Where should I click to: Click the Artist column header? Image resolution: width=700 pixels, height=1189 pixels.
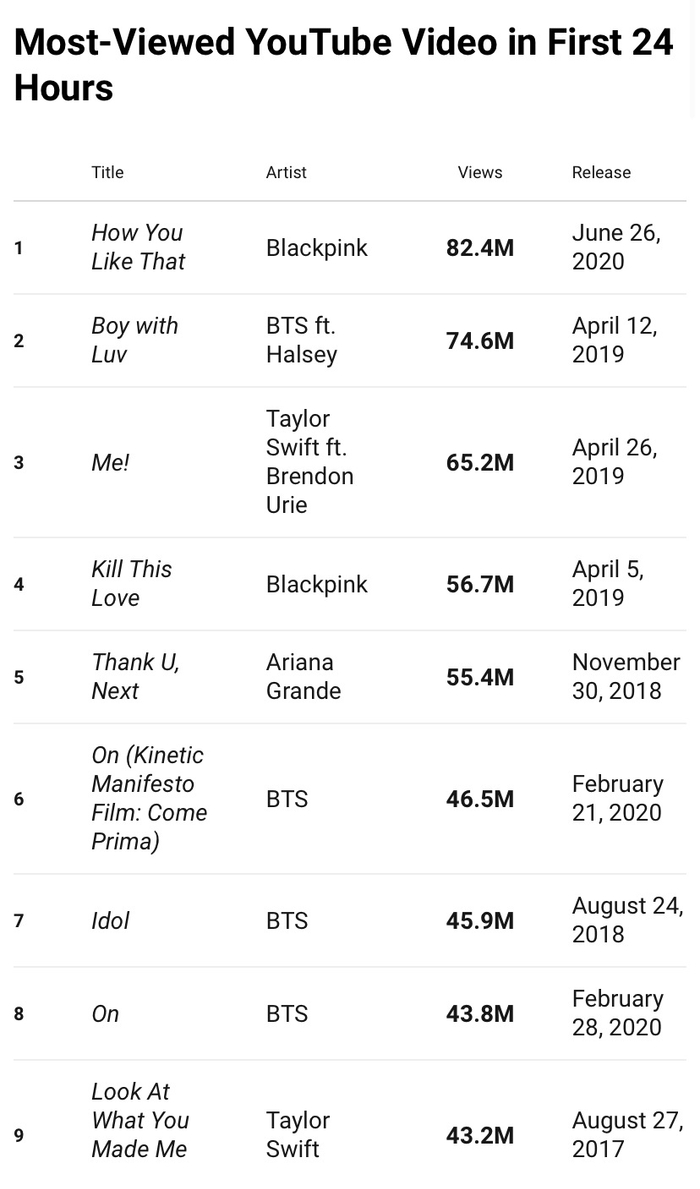pyautogui.click(x=286, y=172)
